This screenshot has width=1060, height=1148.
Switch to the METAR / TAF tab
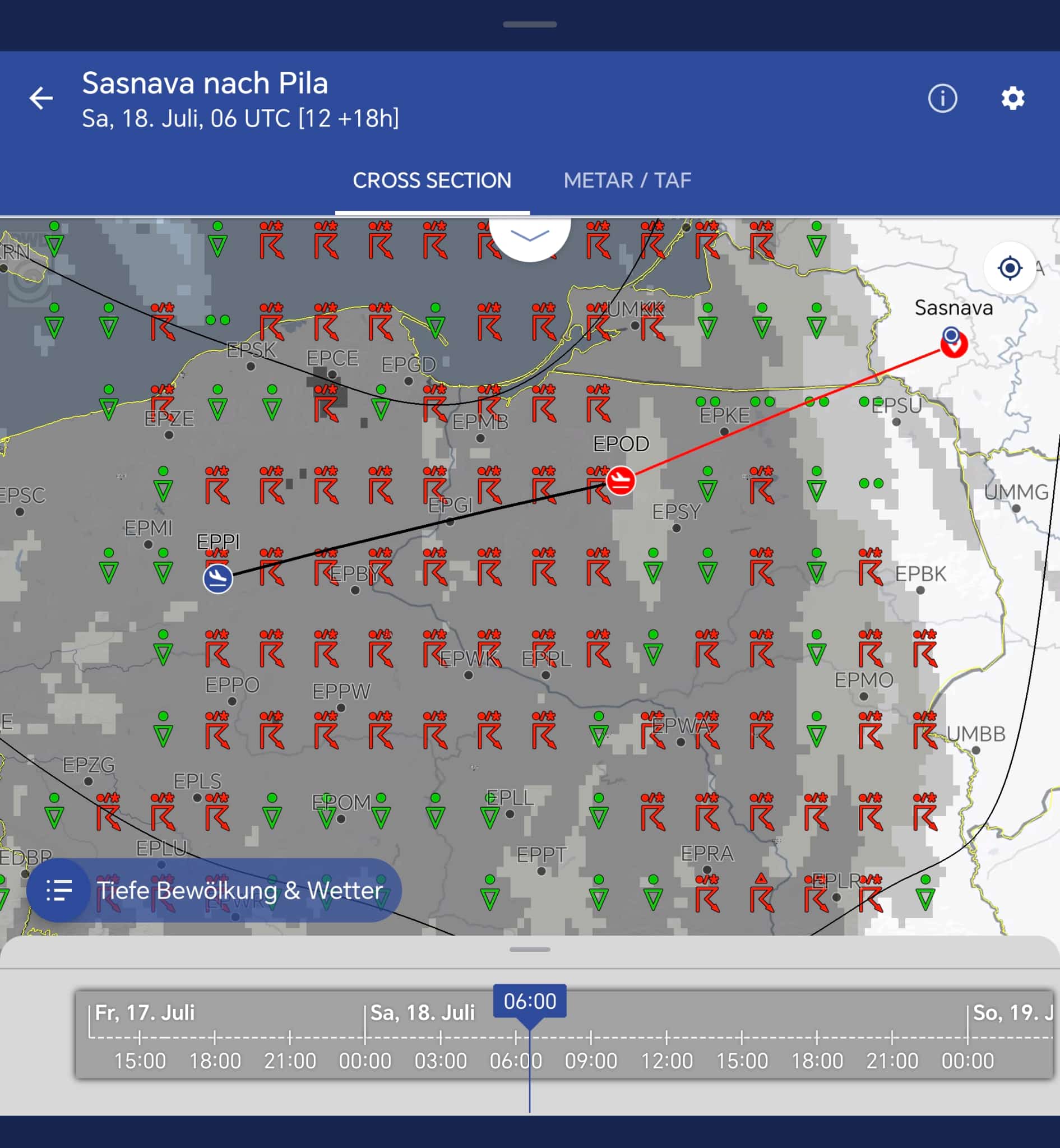[627, 180]
